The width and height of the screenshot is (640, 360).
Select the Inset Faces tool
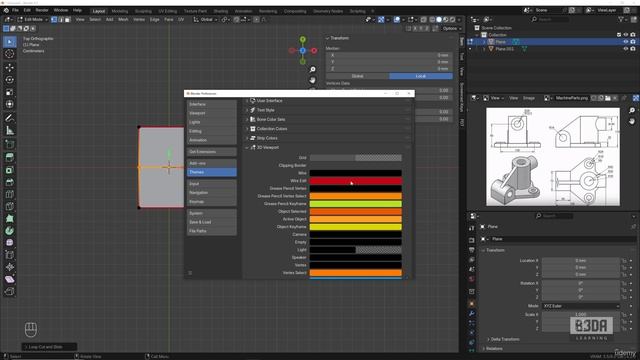[10, 170]
